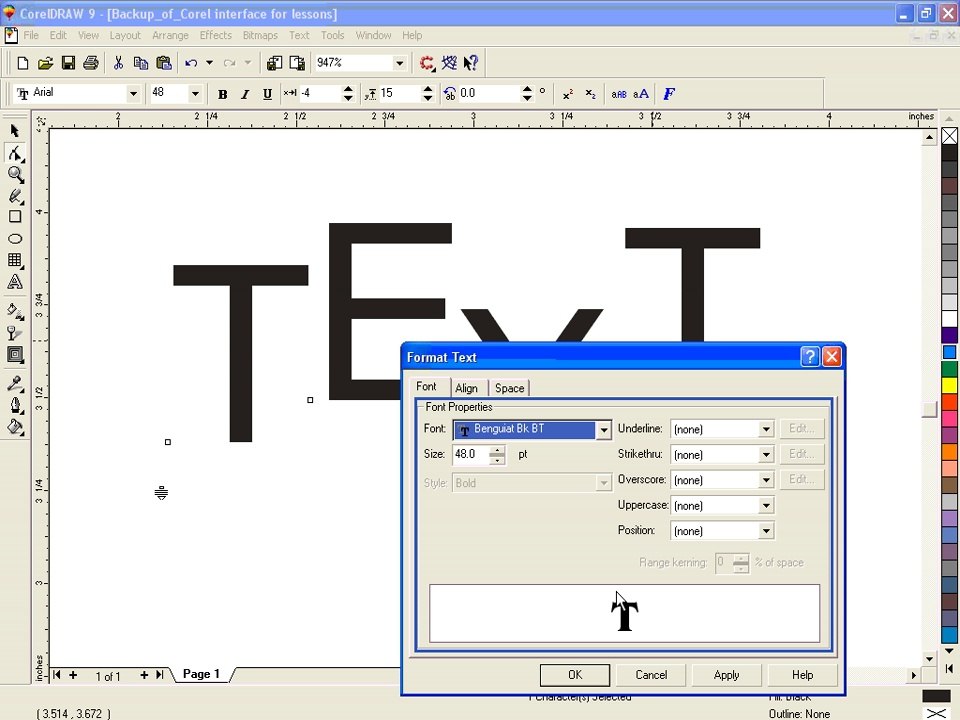Open the undo history dropdown arrow
960x720 pixels.
pyautogui.click(x=209, y=62)
